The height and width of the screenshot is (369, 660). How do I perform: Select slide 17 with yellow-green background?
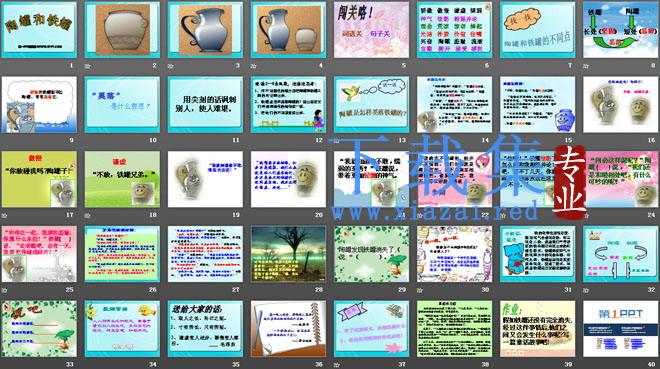[x=39, y=179]
